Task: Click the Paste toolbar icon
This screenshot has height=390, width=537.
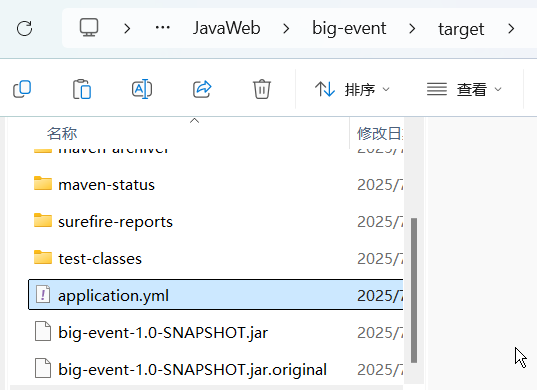Action: pos(82,89)
